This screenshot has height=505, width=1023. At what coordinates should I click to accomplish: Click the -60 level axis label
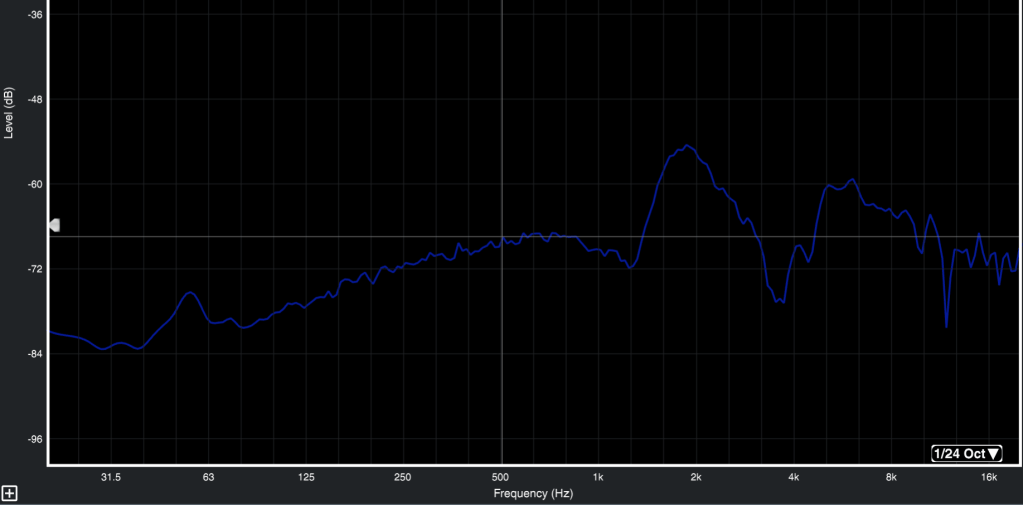(34, 185)
